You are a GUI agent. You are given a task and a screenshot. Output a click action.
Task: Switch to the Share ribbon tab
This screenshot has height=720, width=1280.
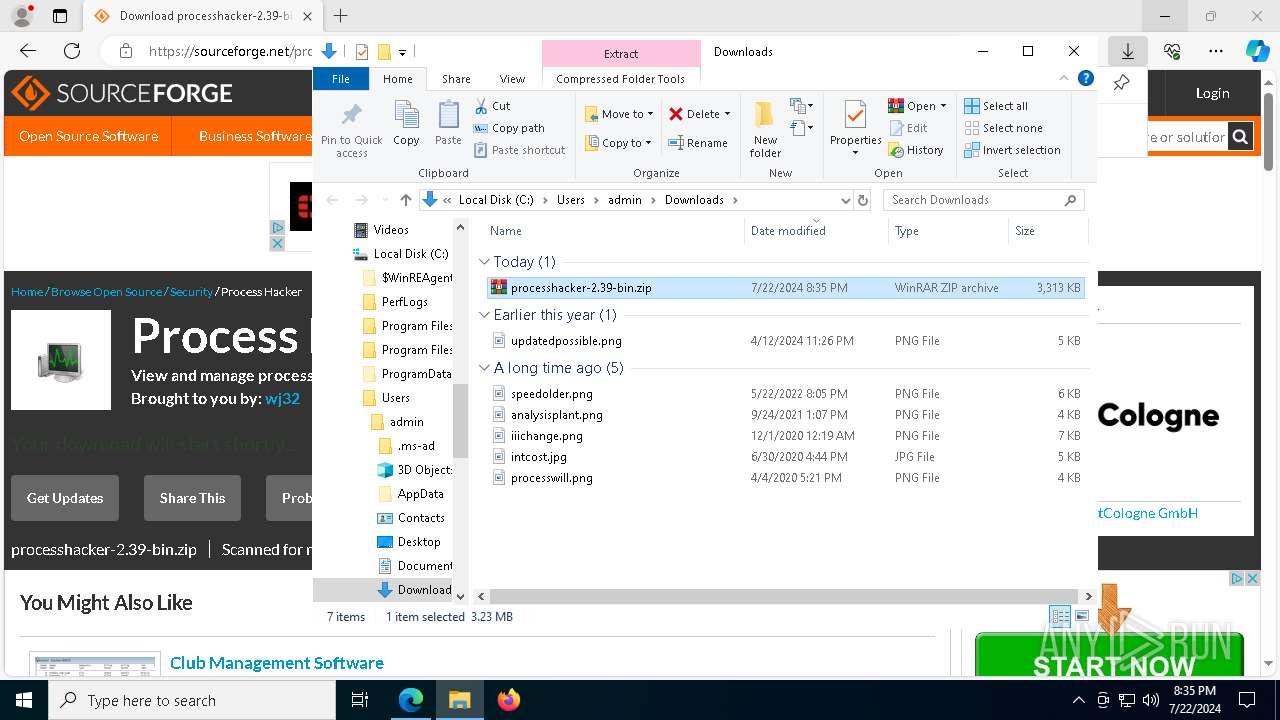coord(456,79)
